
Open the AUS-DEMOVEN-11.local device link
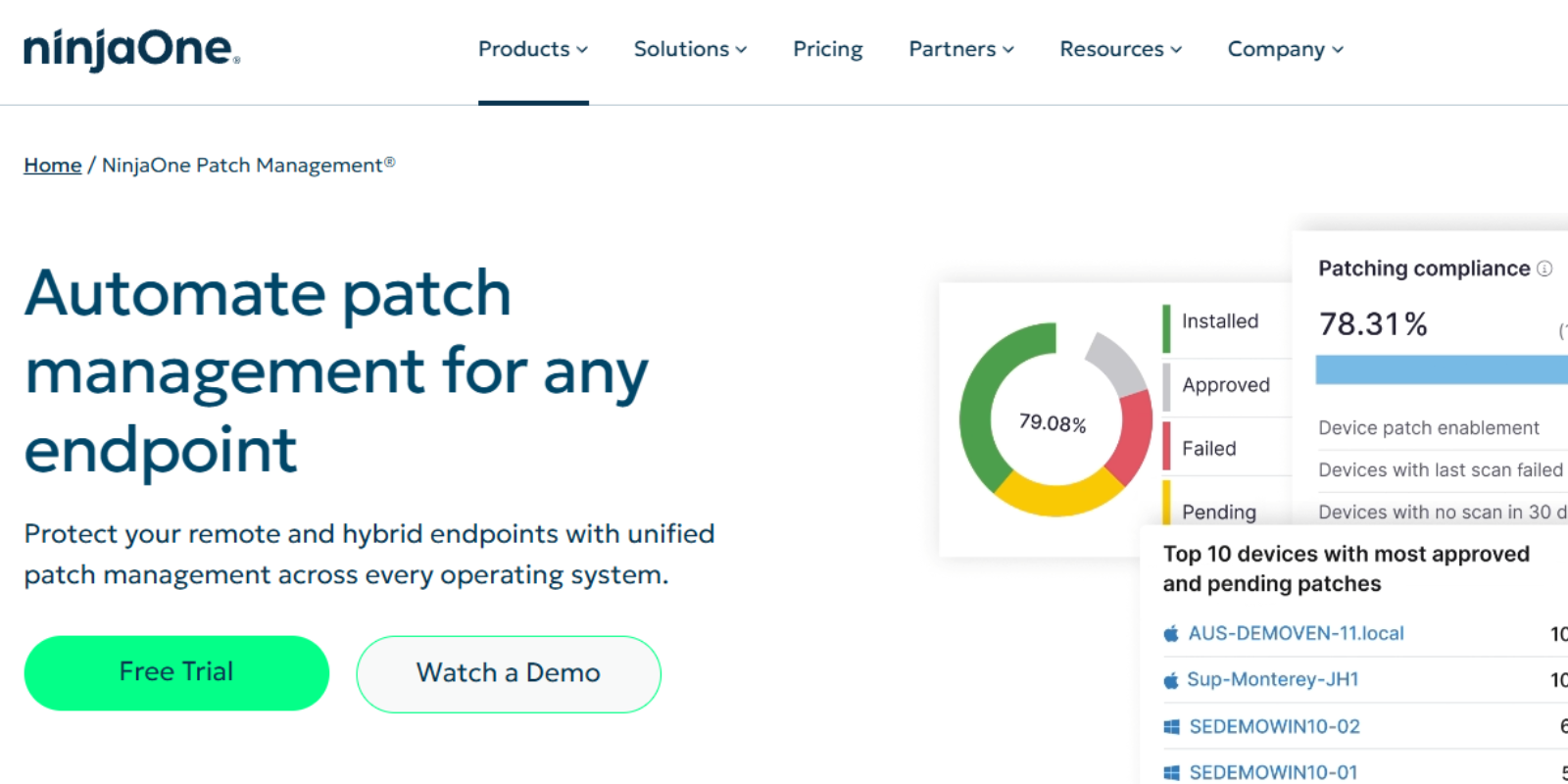coord(1297,633)
